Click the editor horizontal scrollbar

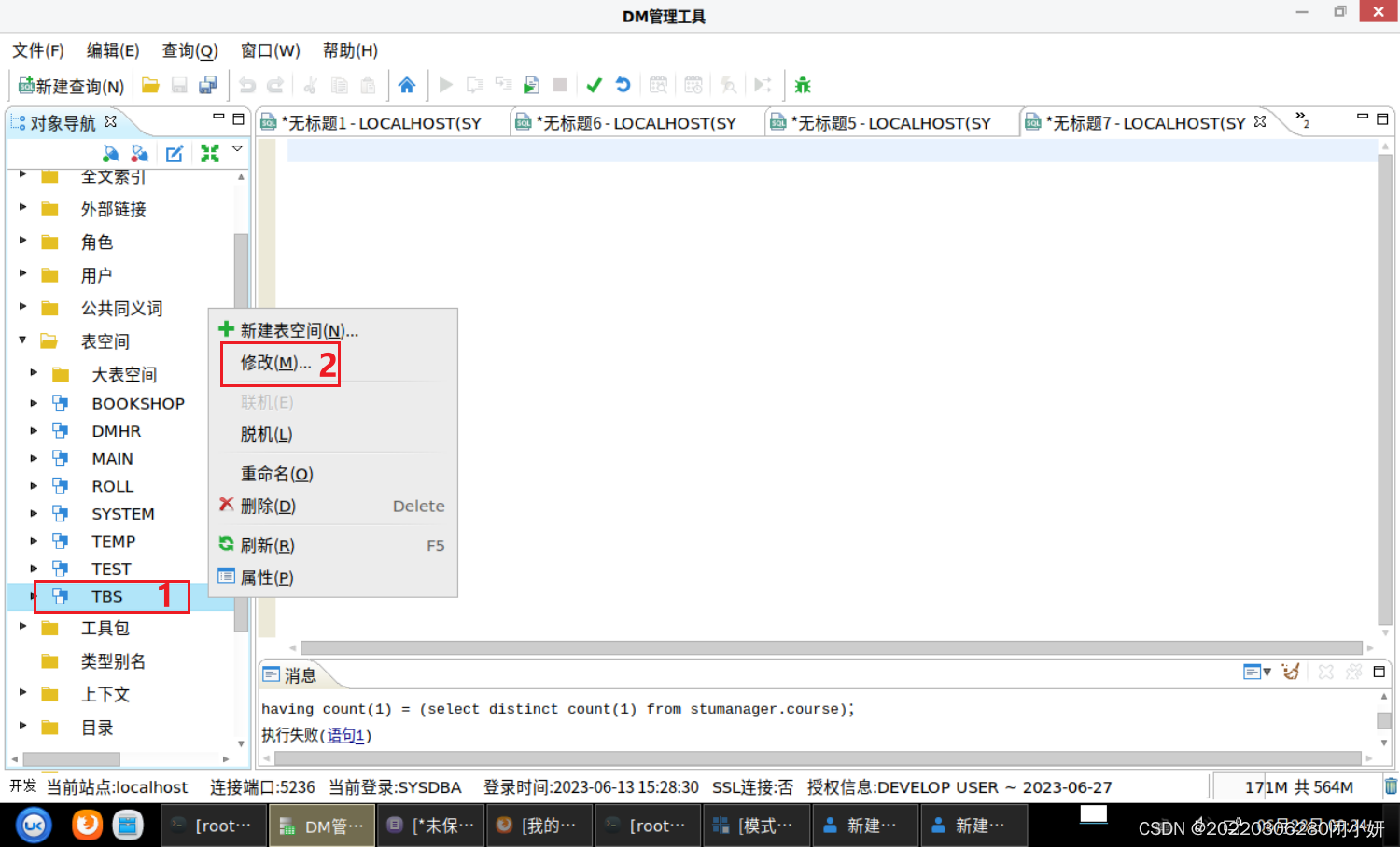pyautogui.click(x=832, y=647)
